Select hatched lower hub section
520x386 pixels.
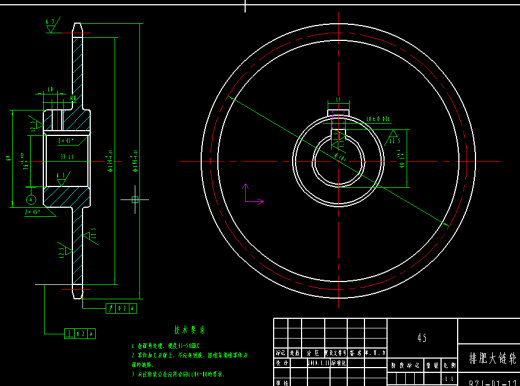click(x=67, y=197)
